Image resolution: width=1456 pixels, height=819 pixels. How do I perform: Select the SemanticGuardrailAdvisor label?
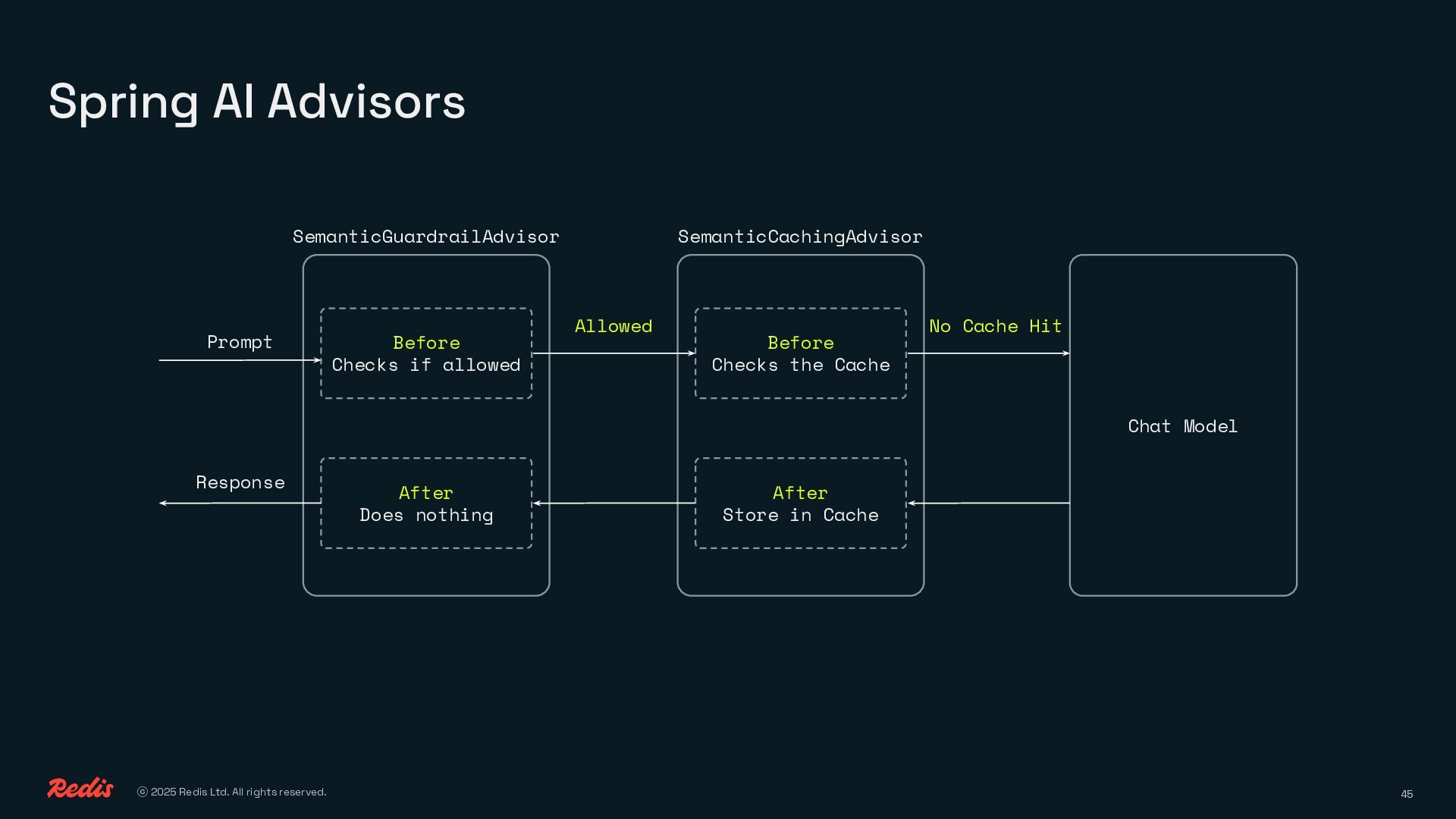click(425, 237)
